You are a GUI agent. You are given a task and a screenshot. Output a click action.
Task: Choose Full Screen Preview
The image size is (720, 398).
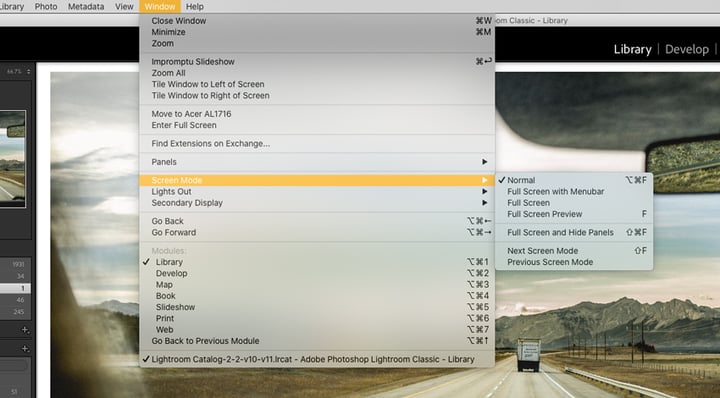(x=574, y=214)
